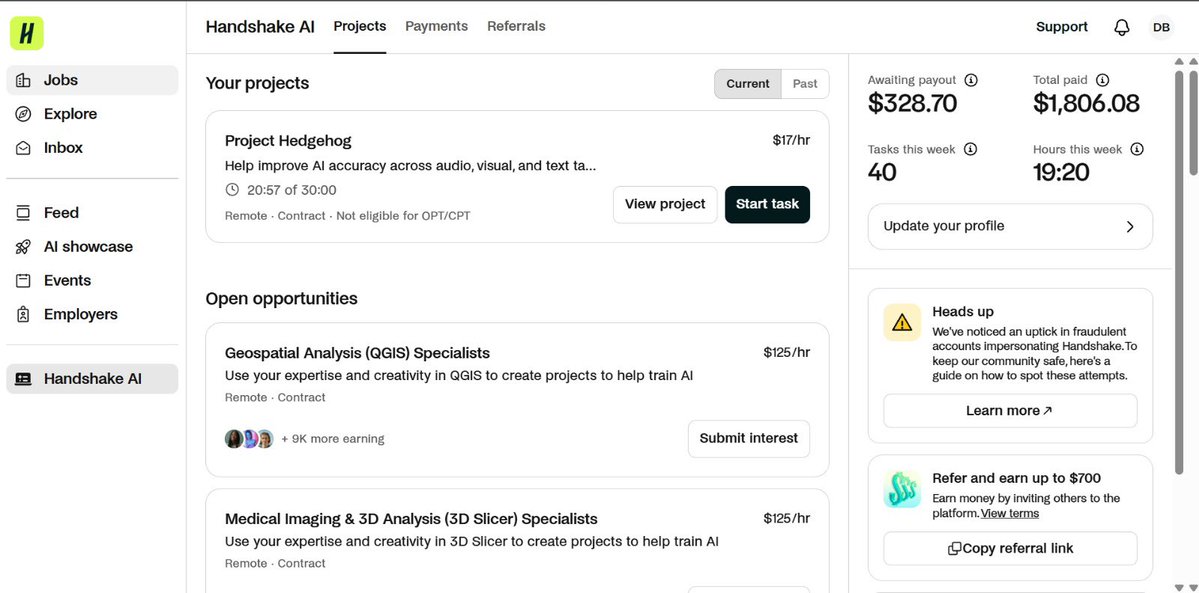The image size is (1199, 593).
Task: Click the Heads up warning icon
Action: pos(902,322)
